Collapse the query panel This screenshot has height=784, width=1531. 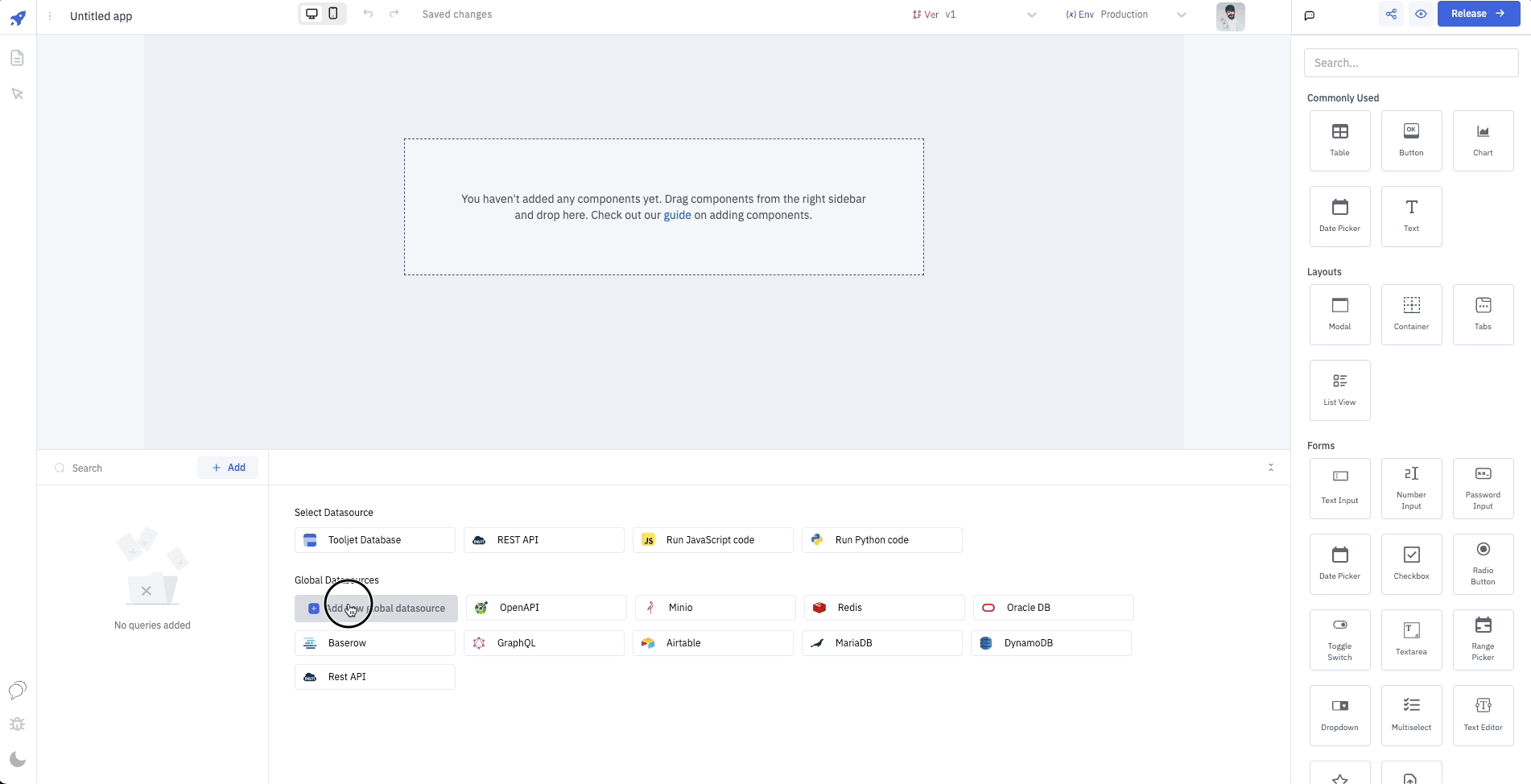point(1271,468)
